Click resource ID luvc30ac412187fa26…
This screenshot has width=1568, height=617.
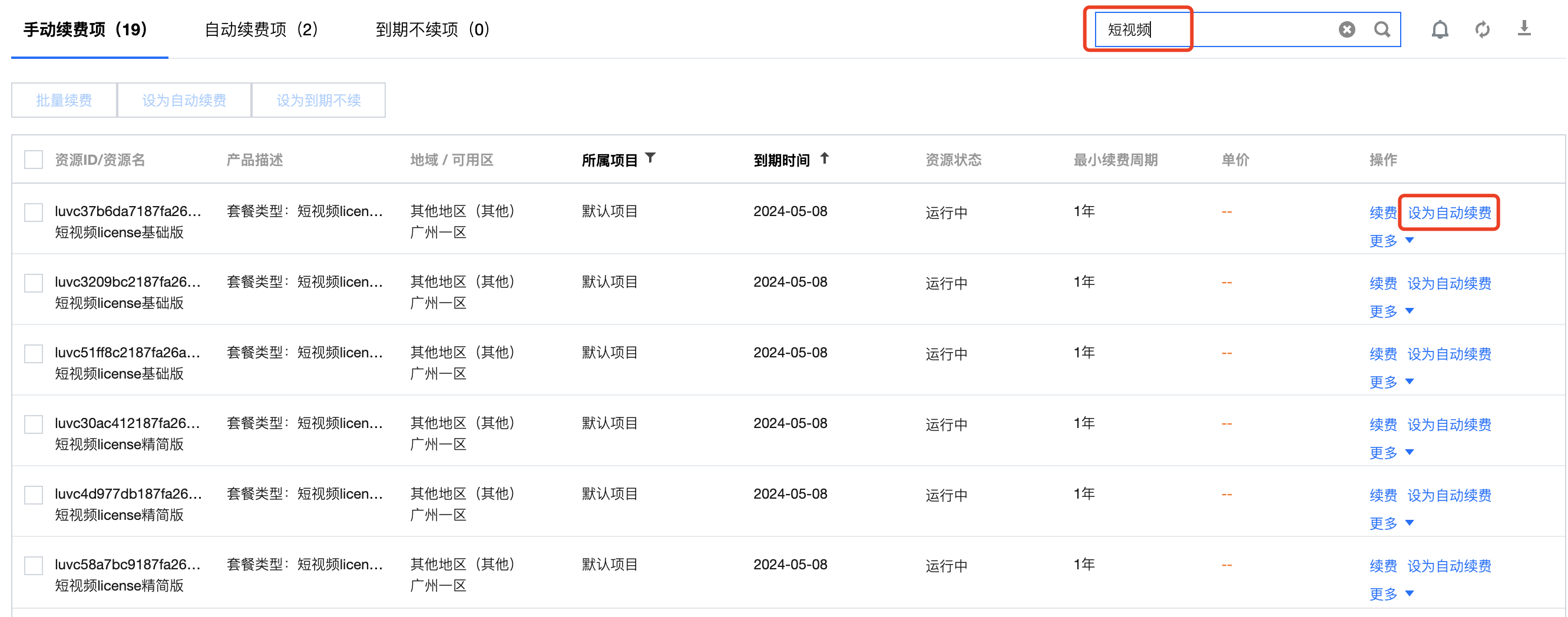[128, 422]
